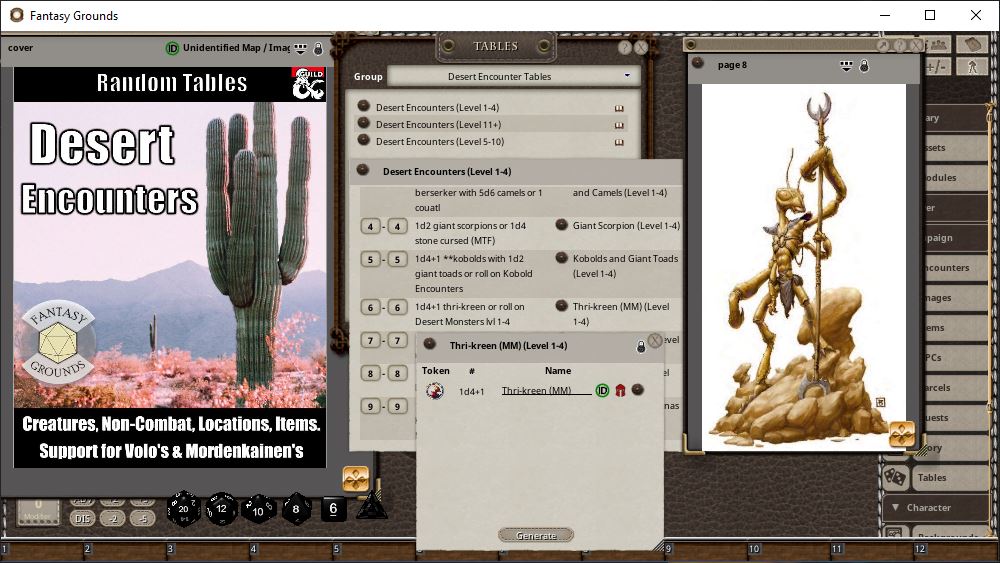
Task: Click the dice icon beside Tables
Action: pyautogui.click(x=895, y=478)
